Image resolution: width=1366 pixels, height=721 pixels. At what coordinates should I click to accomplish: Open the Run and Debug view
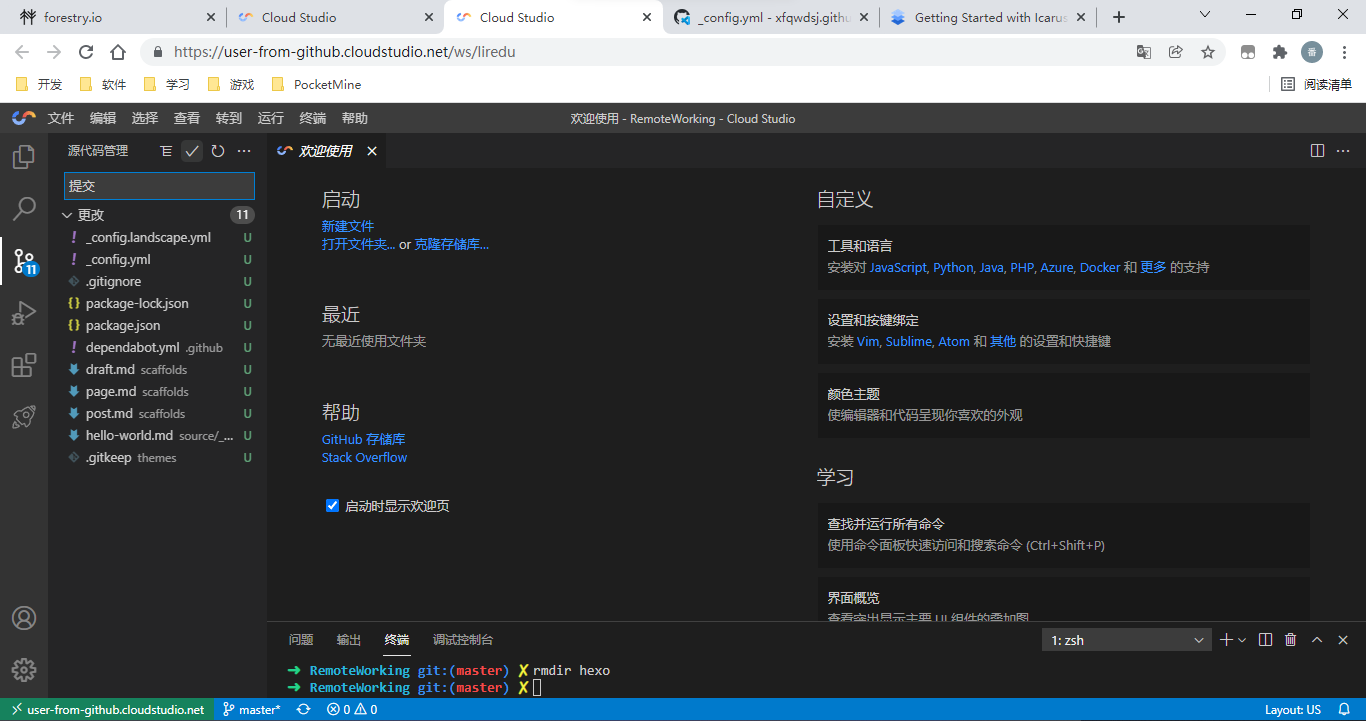(24, 314)
